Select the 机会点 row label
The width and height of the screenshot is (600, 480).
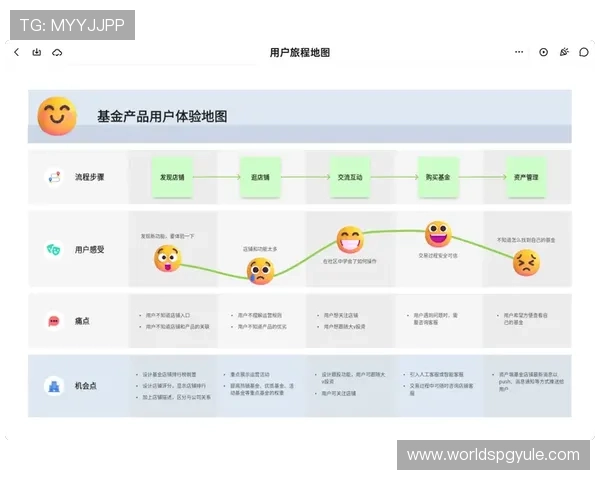tap(86, 386)
